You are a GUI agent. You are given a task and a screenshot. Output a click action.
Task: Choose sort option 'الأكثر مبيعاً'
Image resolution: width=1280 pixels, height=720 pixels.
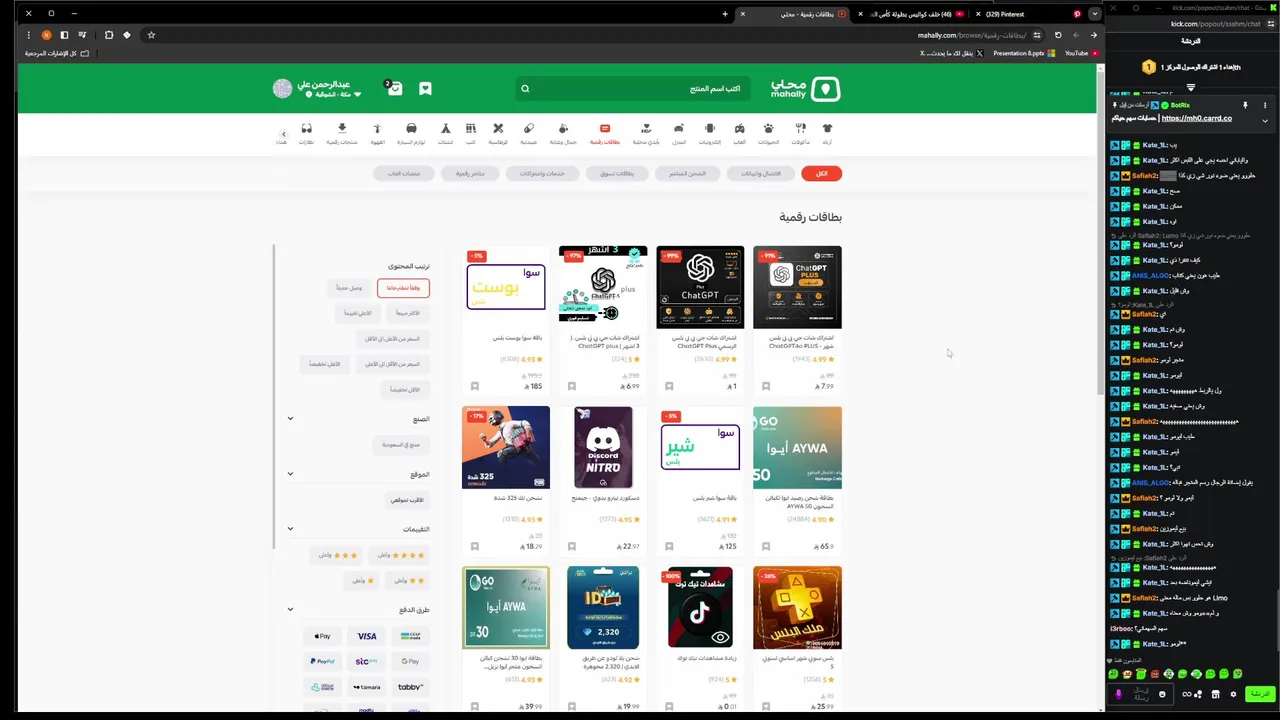pyautogui.click(x=408, y=313)
